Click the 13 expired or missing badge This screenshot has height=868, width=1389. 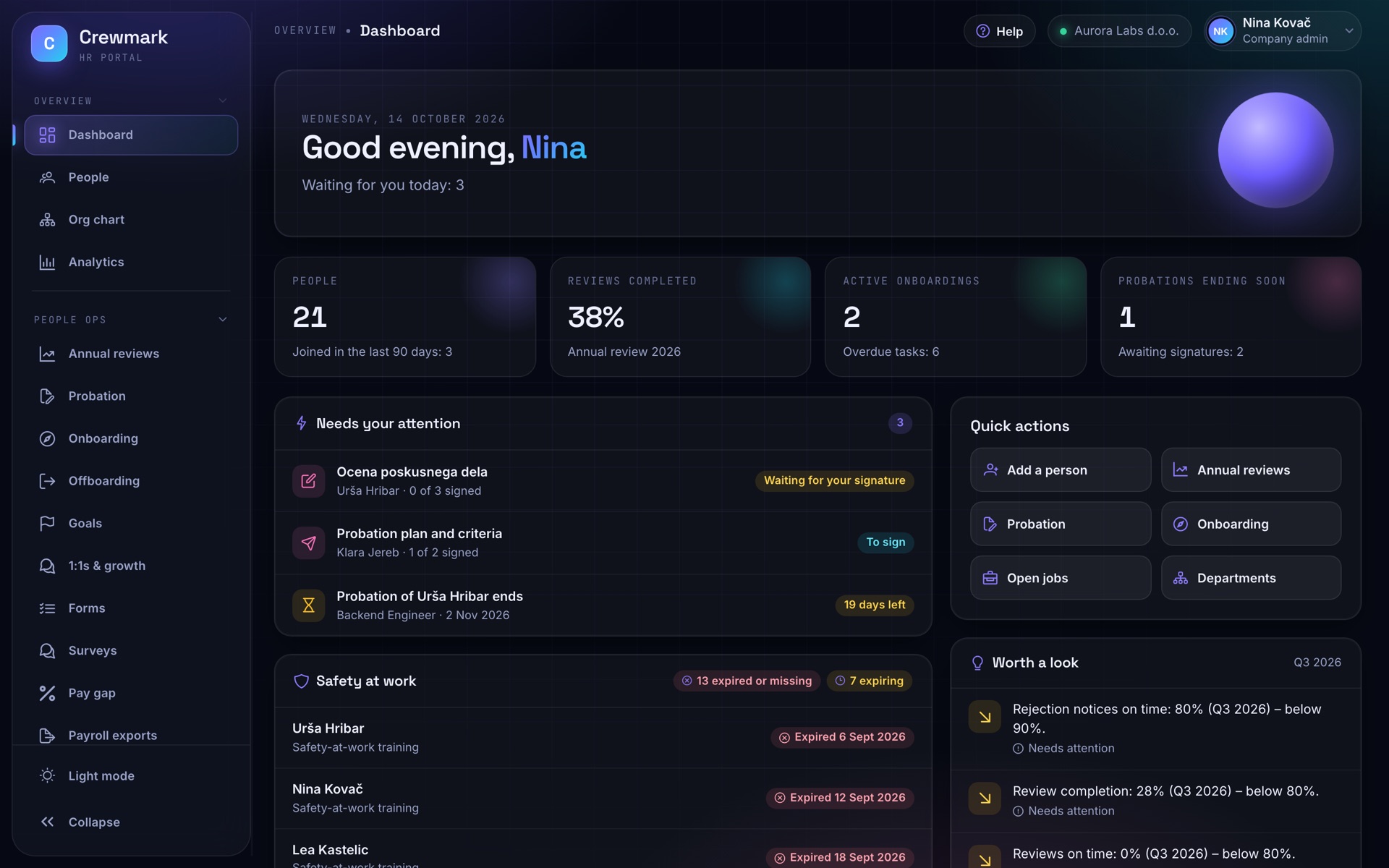747,681
